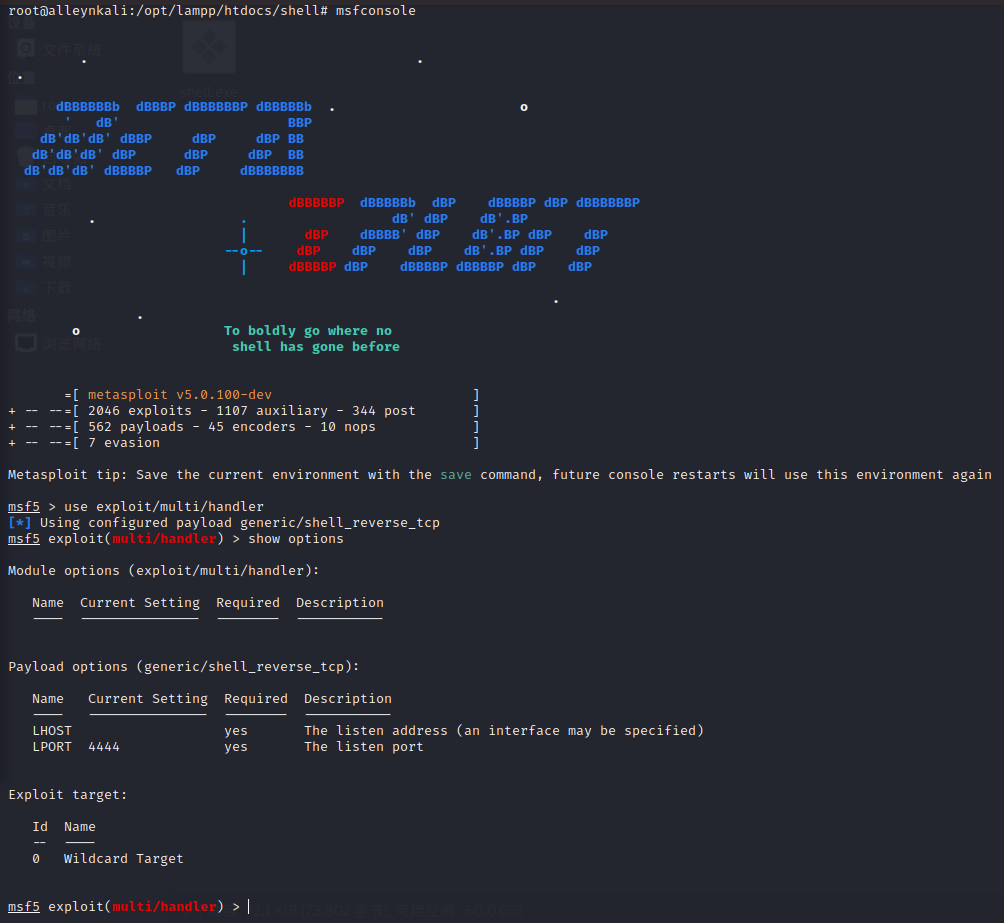Open the faint shell.exe file icon in background window
This screenshot has height=923, width=1004.
(209, 48)
